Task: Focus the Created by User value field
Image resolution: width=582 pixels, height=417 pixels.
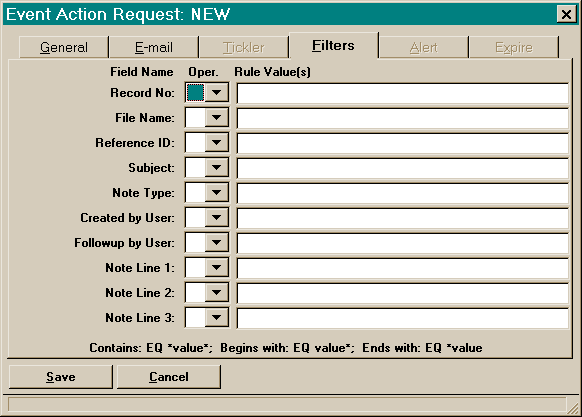Action: [403, 218]
